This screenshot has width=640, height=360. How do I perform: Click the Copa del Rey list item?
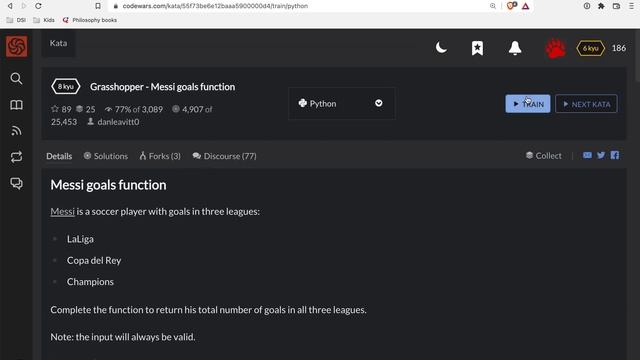pos(94,260)
